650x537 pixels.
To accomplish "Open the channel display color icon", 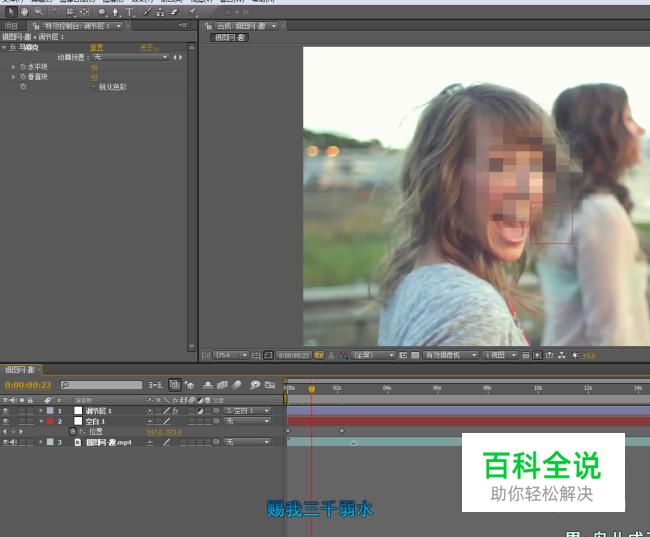I will click(344, 355).
